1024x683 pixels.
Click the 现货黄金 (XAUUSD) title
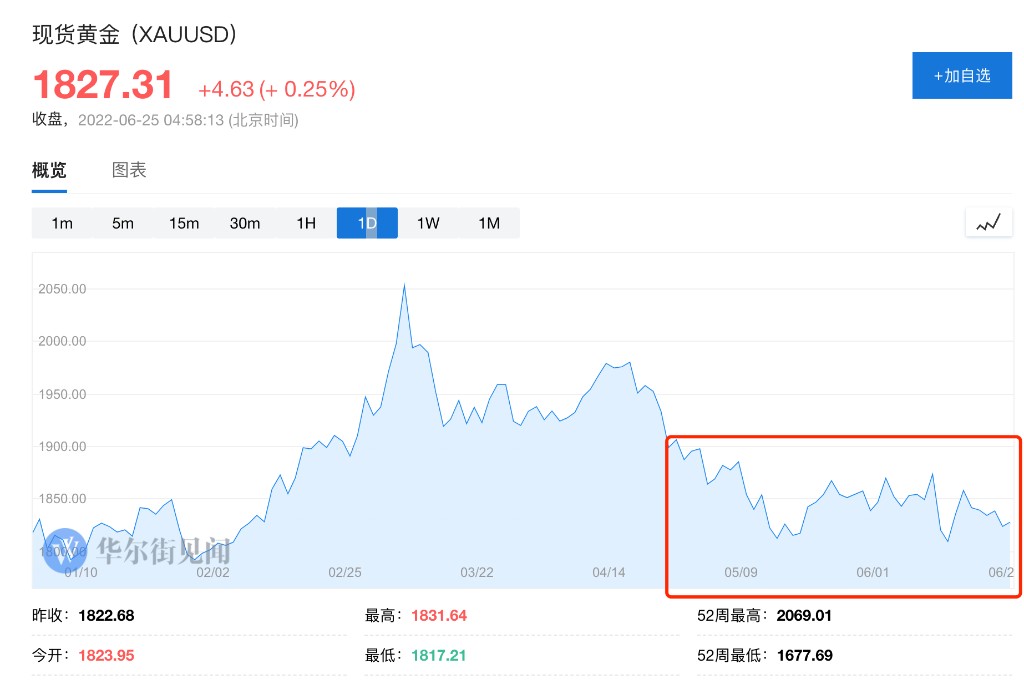click(134, 35)
